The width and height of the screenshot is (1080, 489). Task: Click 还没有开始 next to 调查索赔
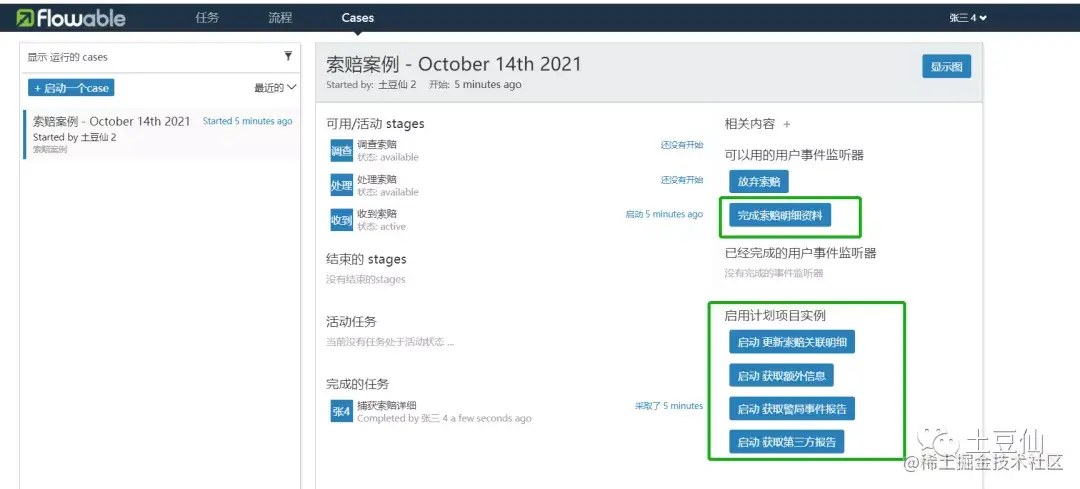(682, 145)
